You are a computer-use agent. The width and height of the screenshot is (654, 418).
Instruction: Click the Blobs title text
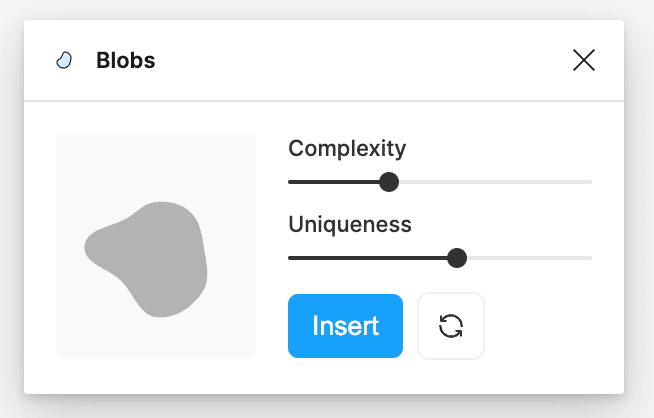point(126,60)
